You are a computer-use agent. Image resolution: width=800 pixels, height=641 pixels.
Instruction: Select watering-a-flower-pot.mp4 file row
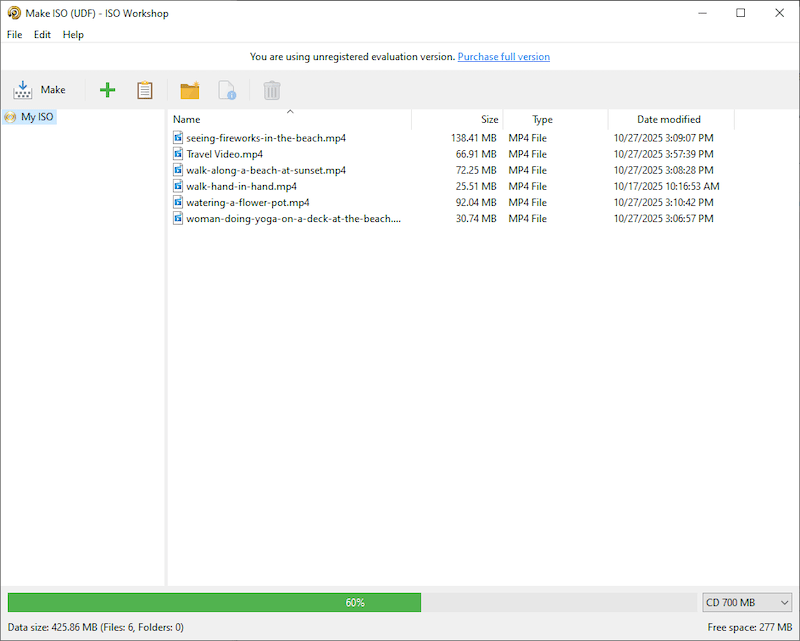247,202
